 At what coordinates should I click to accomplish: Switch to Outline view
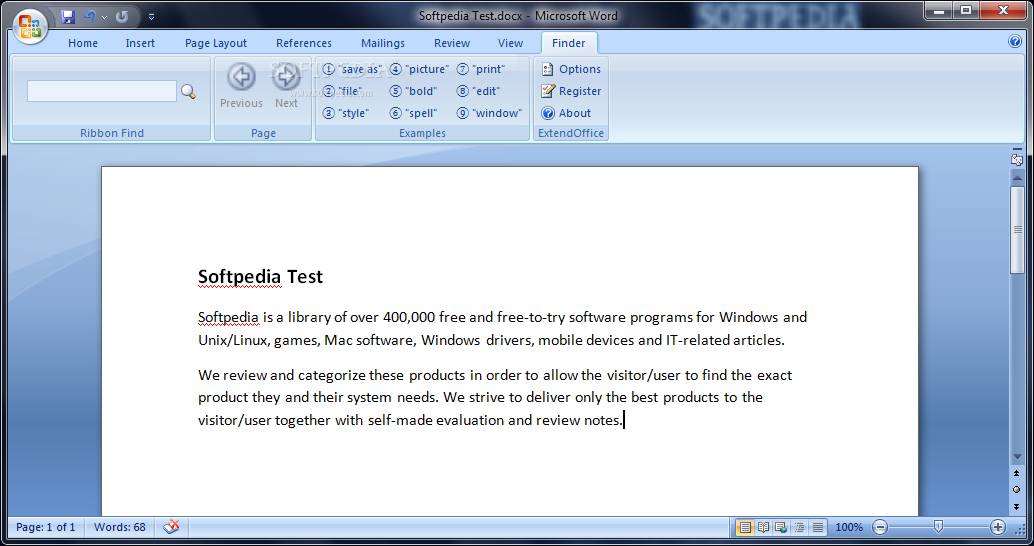coord(799,527)
